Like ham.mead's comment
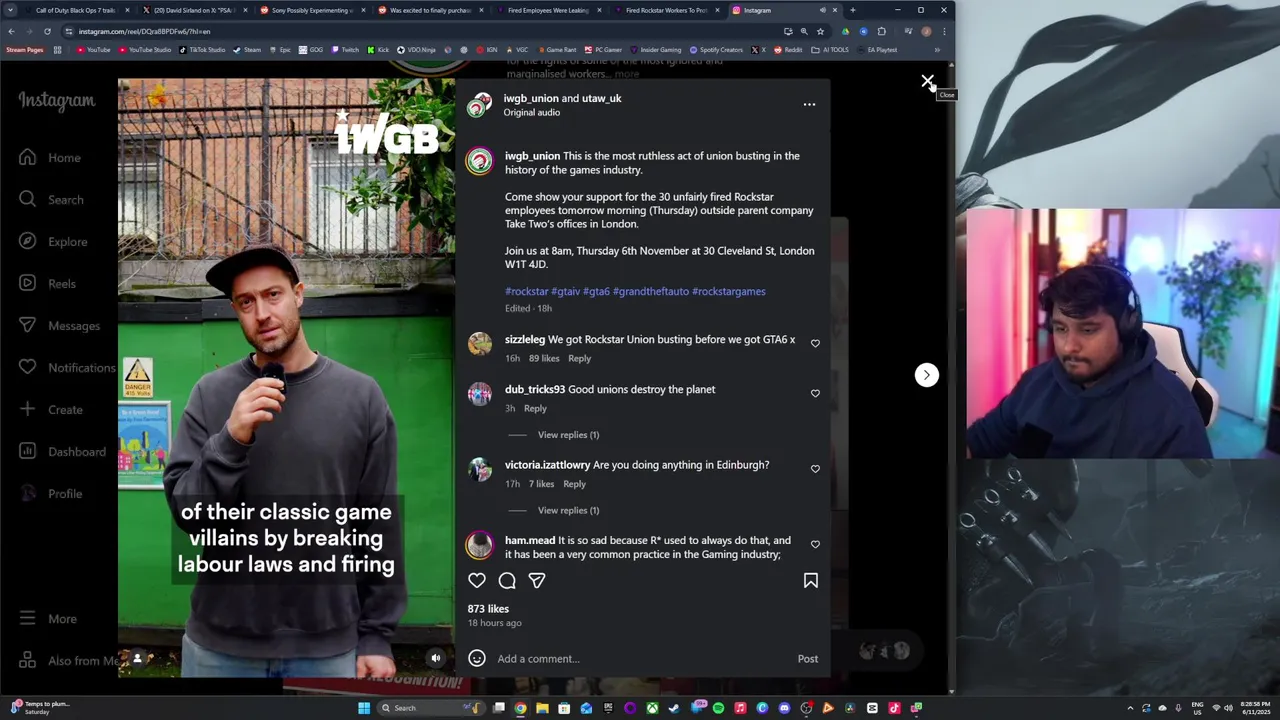Viewport: 1280px width, 720px height. 815,544
